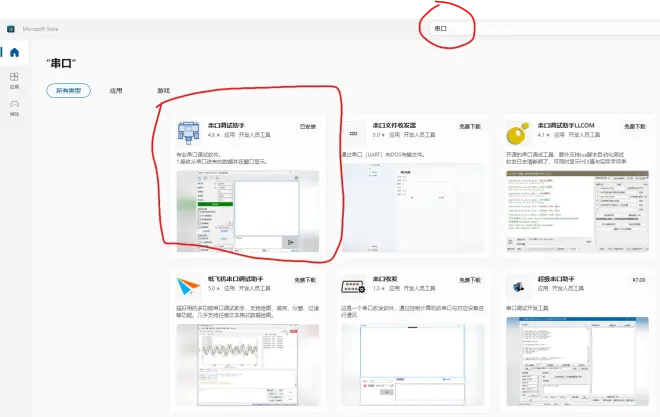The width and height of the screenshot is (660, 417).
Task: Click the Microsoft Store logo icon
Action: (11, 29)
